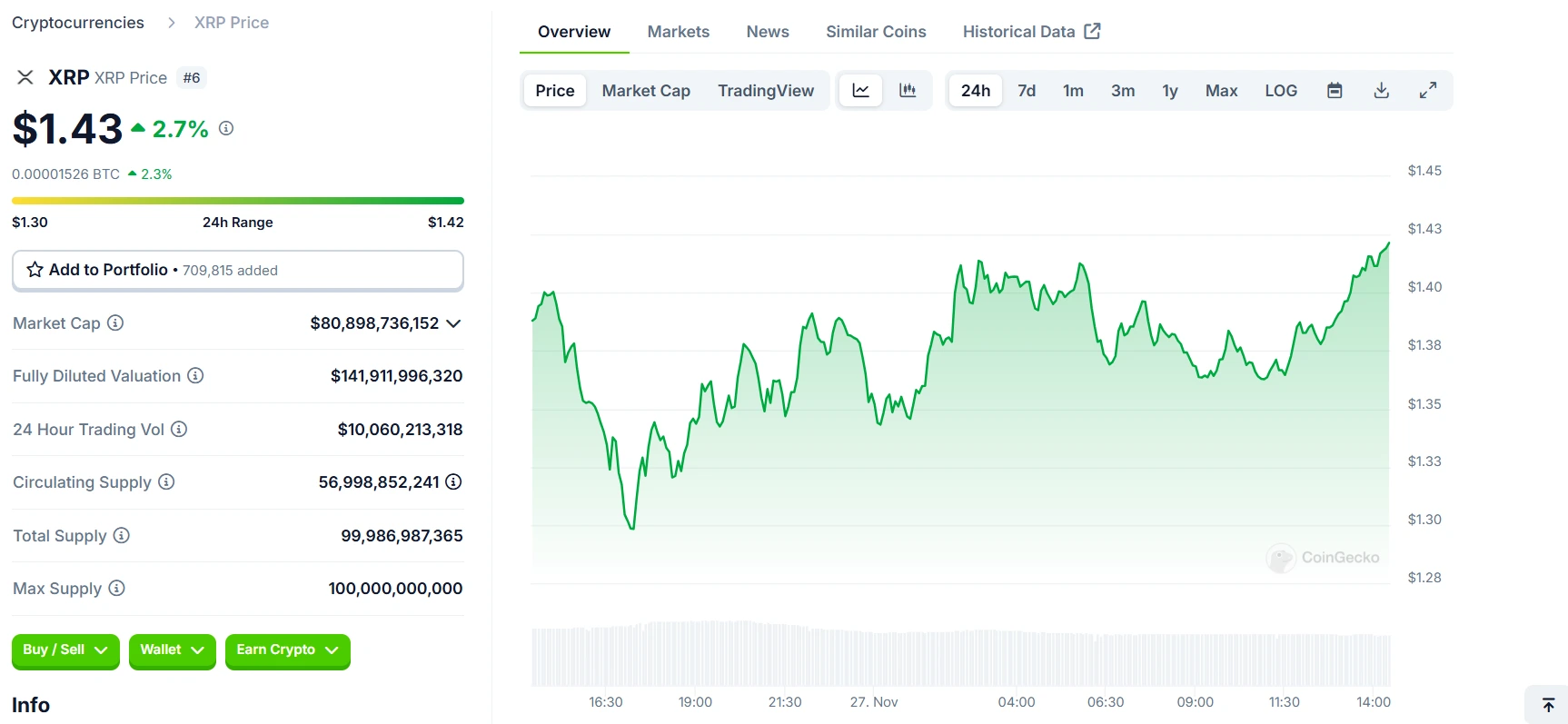Open the calendar date range picker
Viewport: 1568px width, 724px height.
click(x=1335, y=90)
